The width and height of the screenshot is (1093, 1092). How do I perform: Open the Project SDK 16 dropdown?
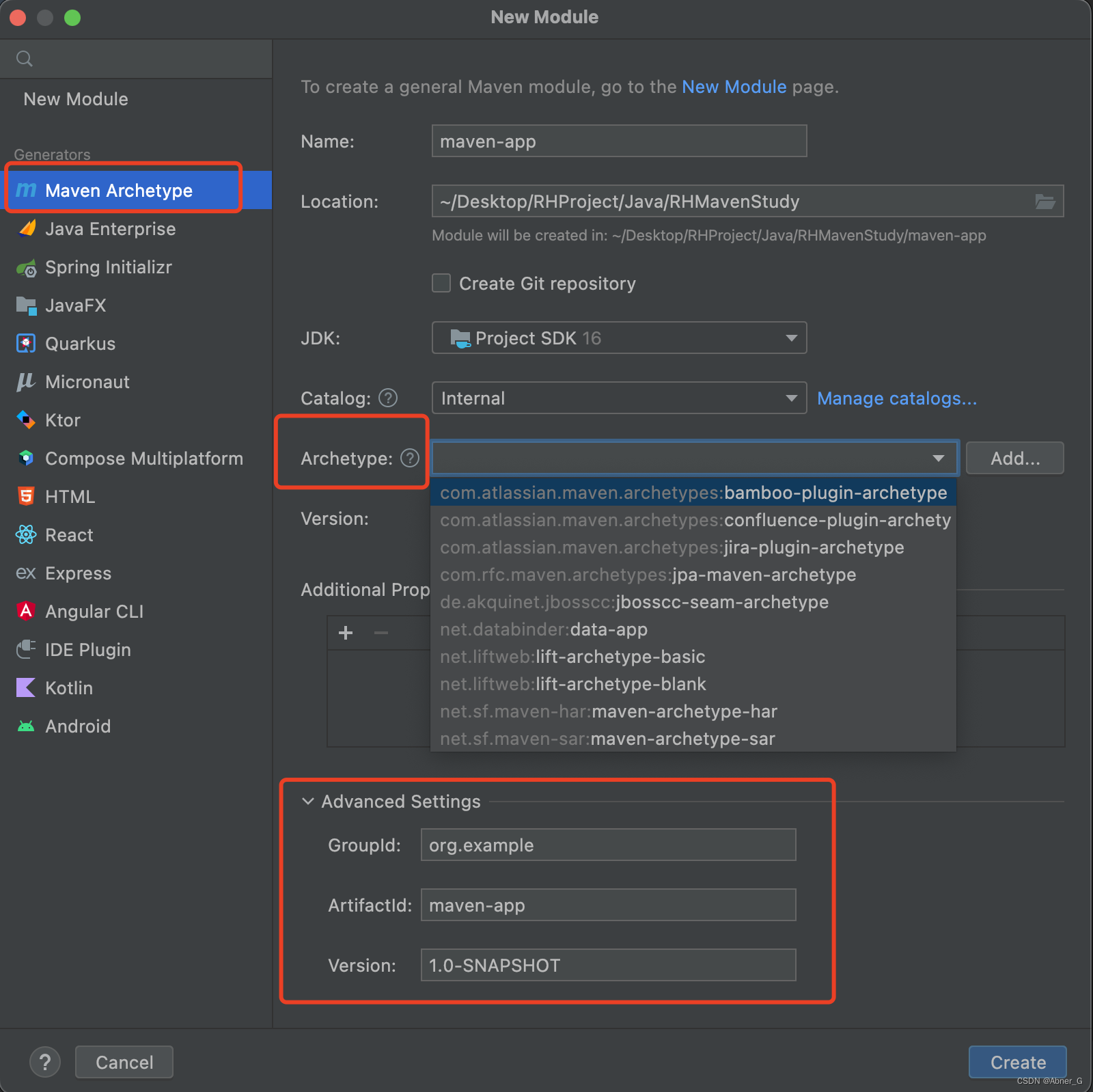click(x=619, y=338)
